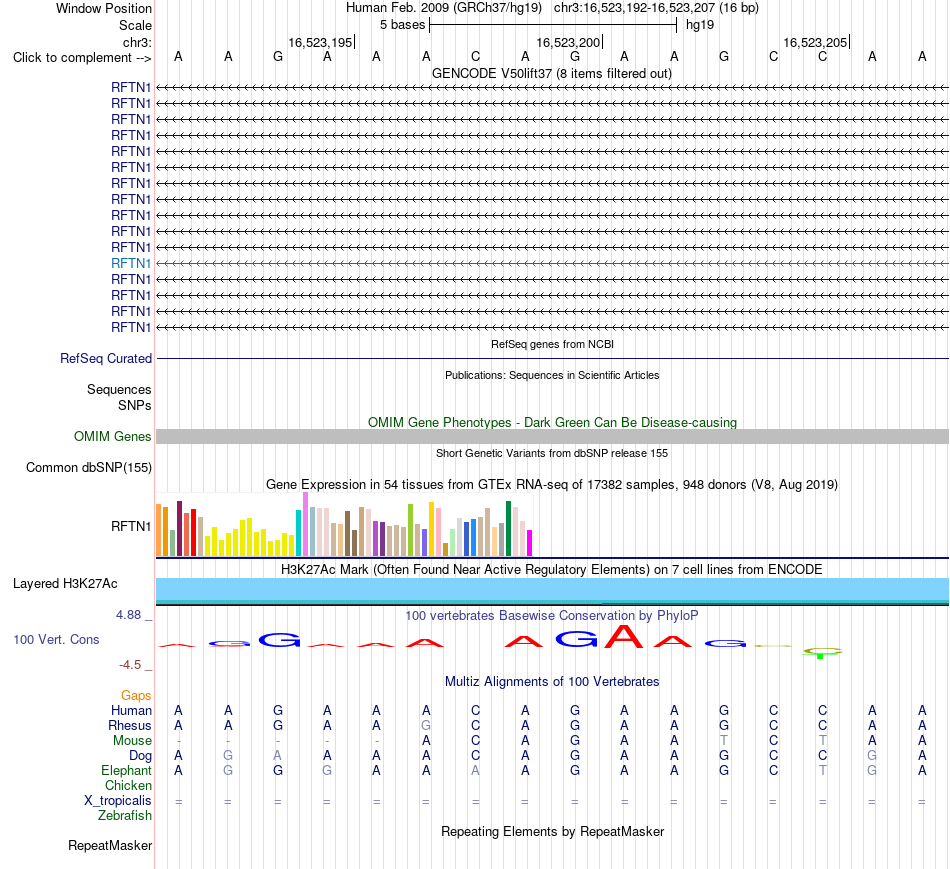This screenshot has height=869, width=950.
Task: Click the Layered H3K27Ac label
Action: [x=65, y=584]
